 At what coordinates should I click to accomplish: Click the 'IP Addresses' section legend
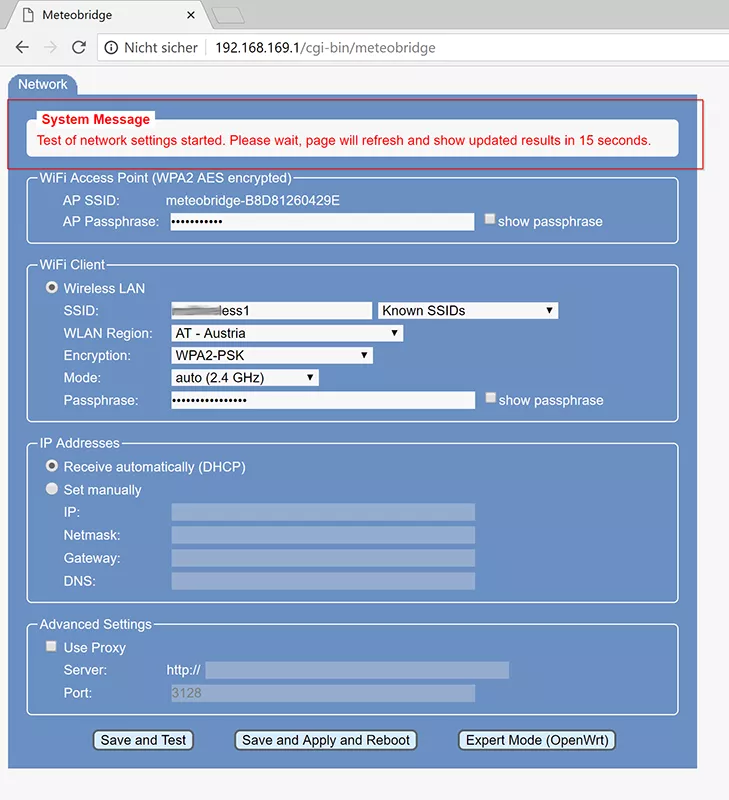(80, 443)
